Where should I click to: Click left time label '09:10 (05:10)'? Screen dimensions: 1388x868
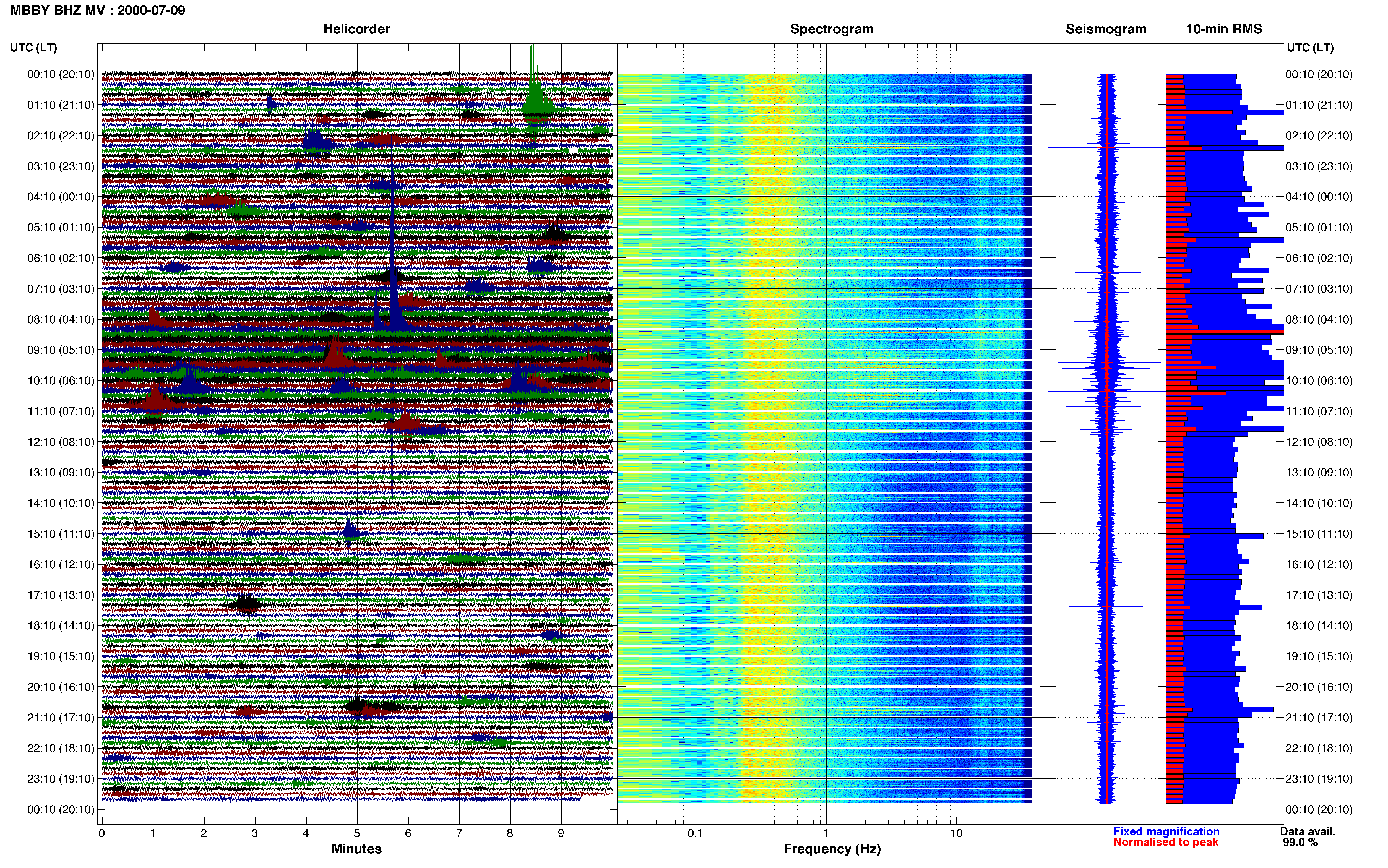[60, 350]
